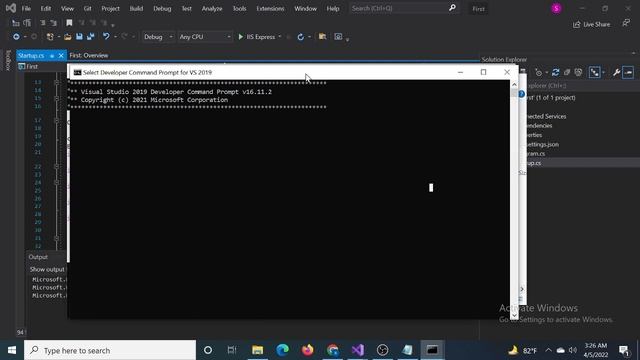Open the Extensions menu
The width and height of the screenshot is (640, 360).
tap(270, 9)
